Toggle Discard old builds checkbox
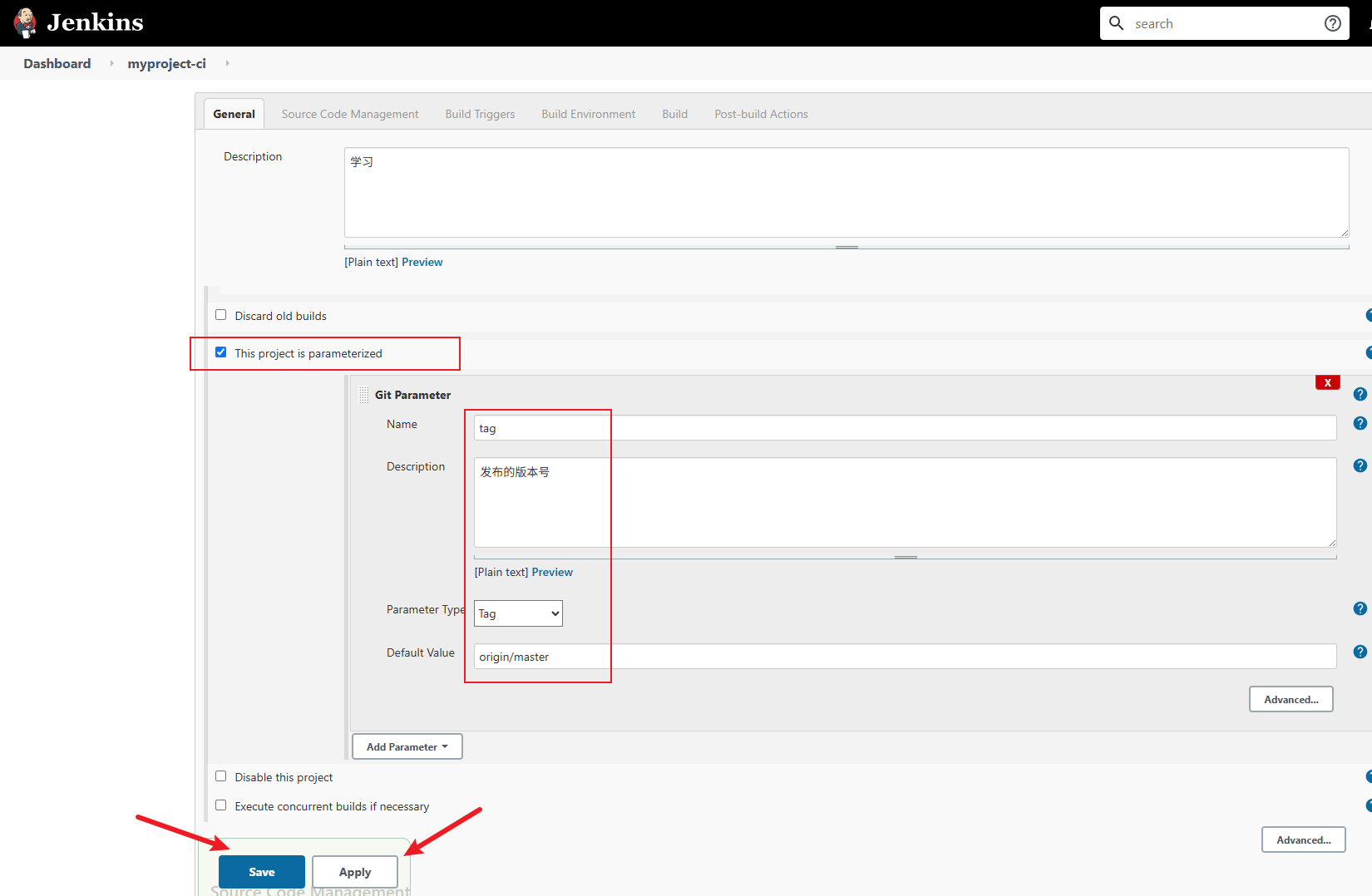Viewport: 1372px width, 896px height. pos(221,315)
